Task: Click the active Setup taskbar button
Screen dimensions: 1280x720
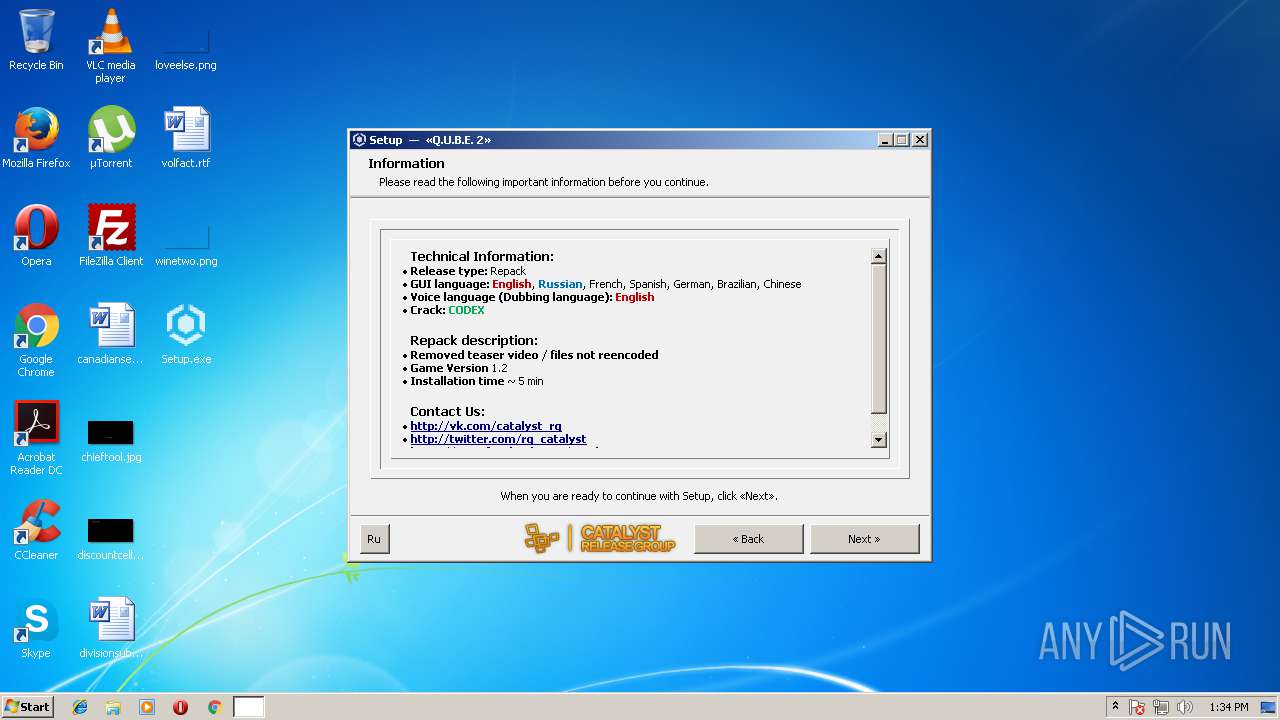Action: [249, 707]
